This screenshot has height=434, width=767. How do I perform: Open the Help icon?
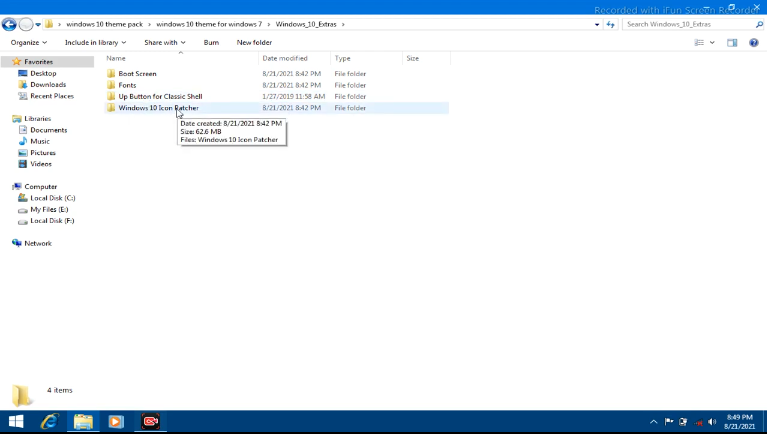(x=754, y=43)
